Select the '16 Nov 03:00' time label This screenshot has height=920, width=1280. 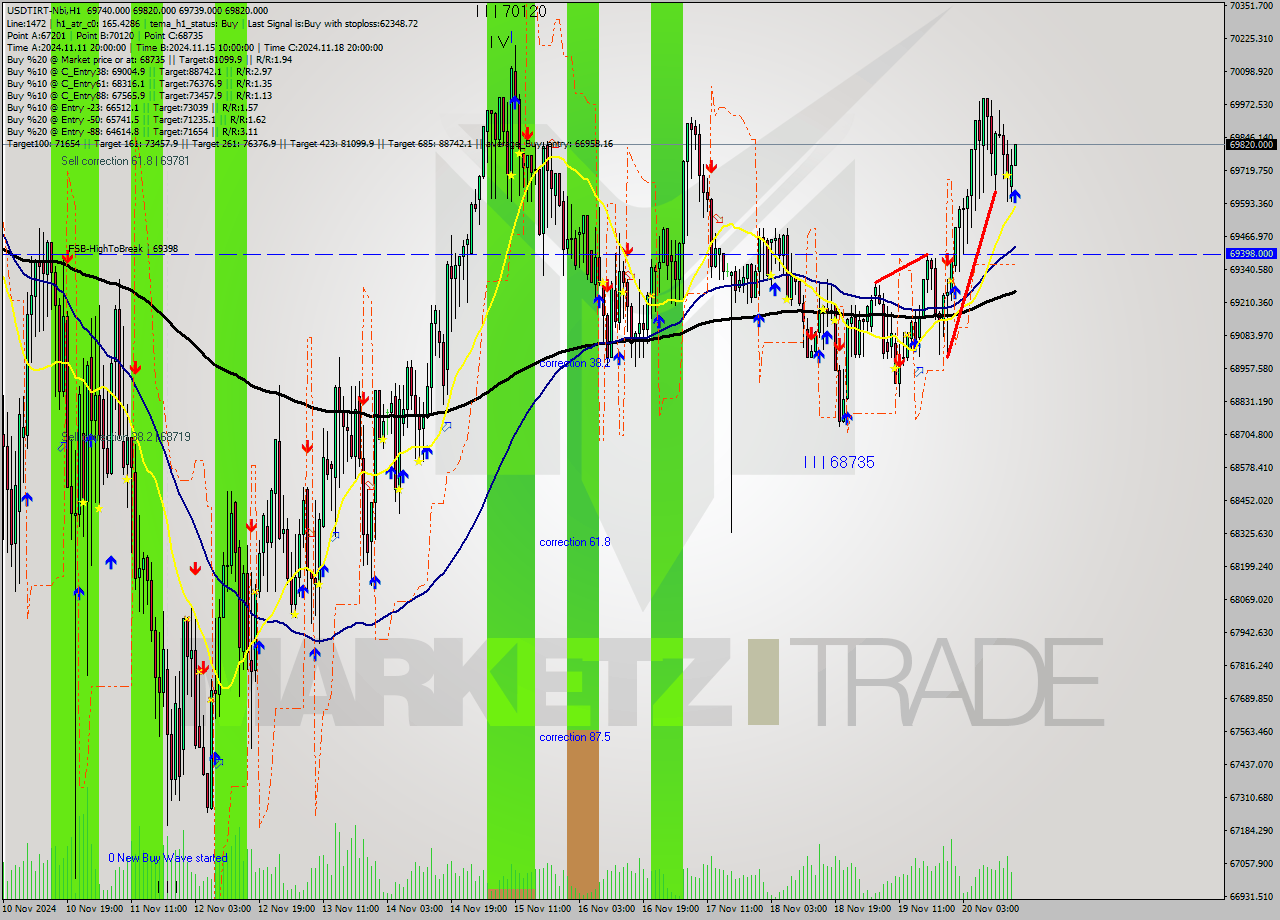pyautogui.click(x=606, y=909)
